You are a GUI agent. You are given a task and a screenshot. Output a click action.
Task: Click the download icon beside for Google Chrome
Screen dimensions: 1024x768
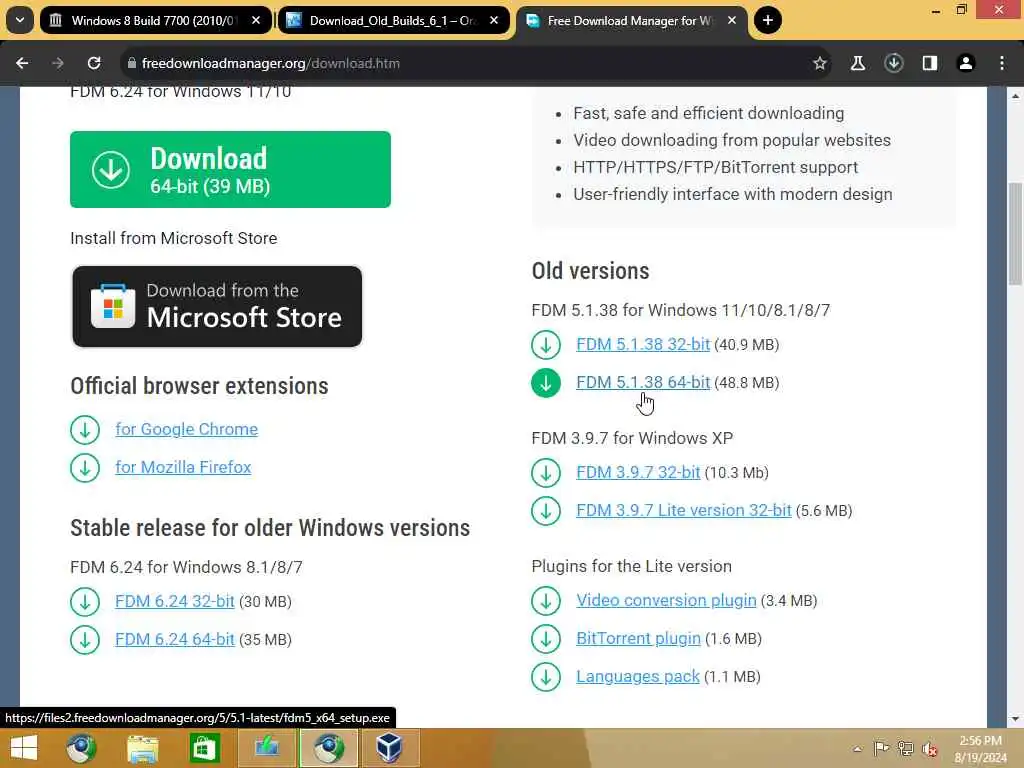point(85,430)
